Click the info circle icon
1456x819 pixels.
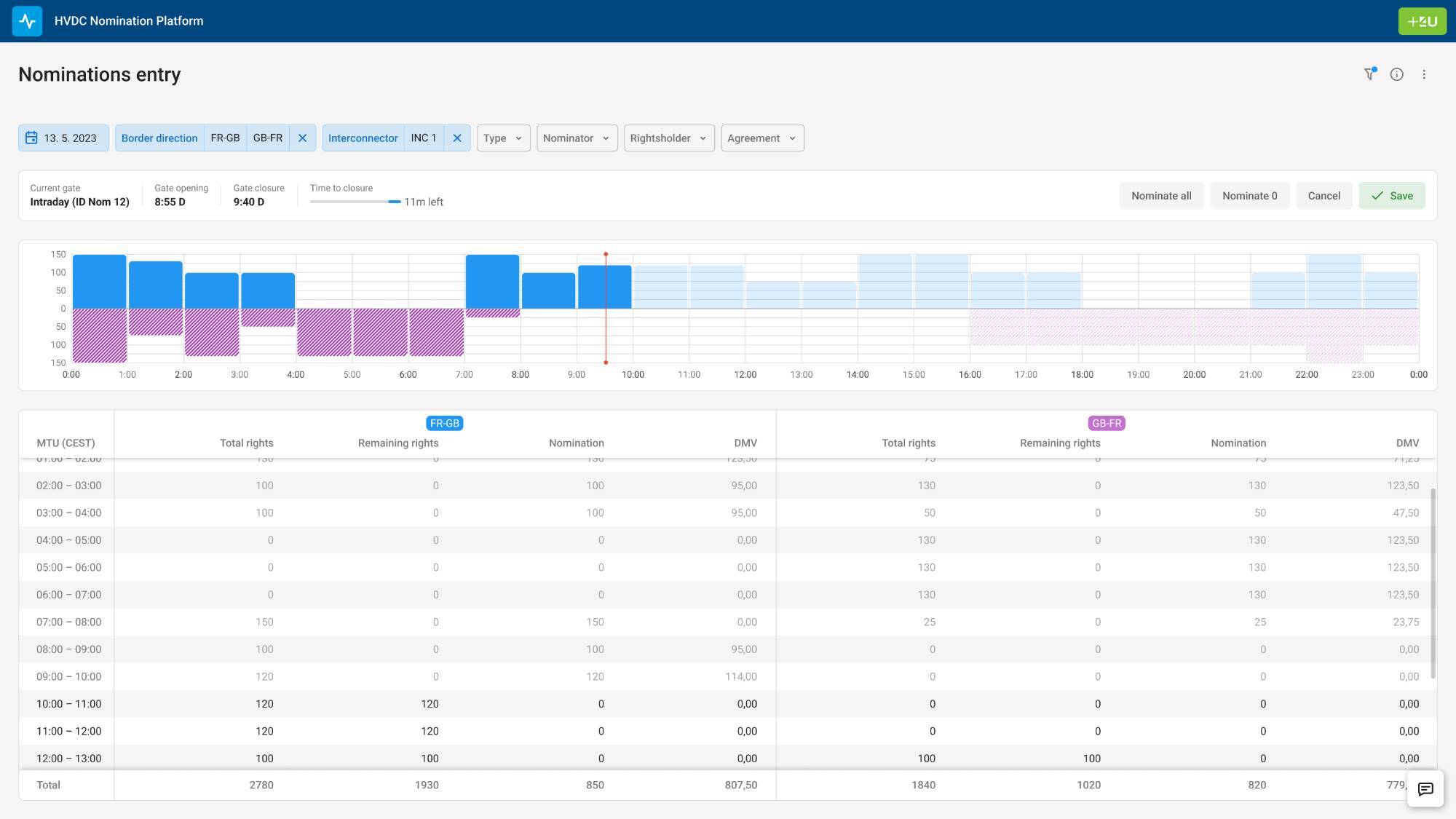pyautogui.click(x=1396, y=74)
